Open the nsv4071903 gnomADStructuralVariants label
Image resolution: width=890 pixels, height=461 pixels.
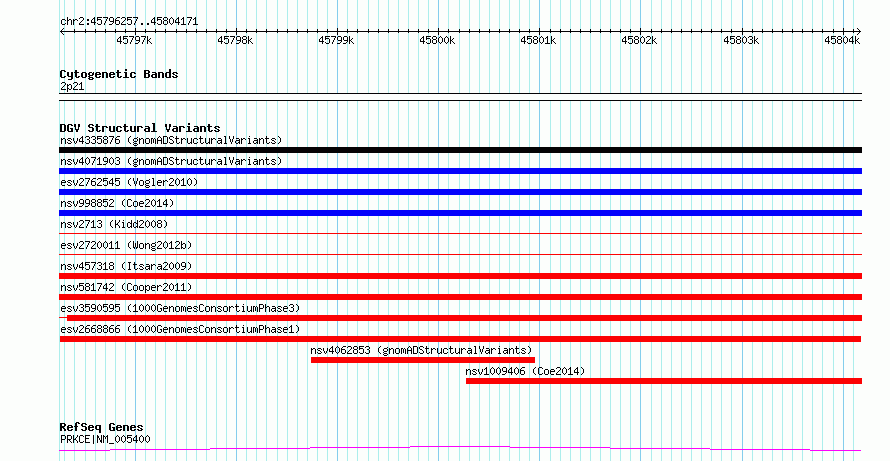point(171,161)
